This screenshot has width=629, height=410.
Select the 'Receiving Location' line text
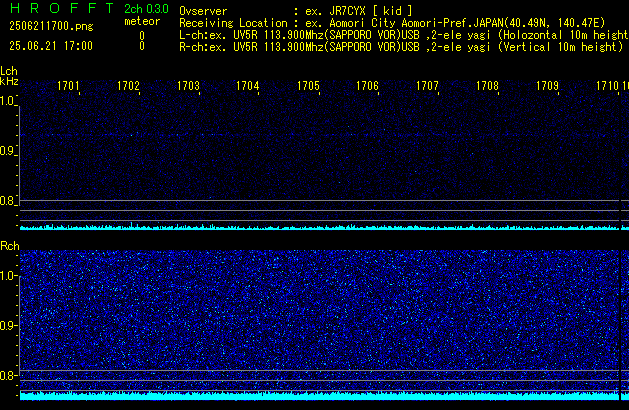pyautogui.click(x=392, y=23)
